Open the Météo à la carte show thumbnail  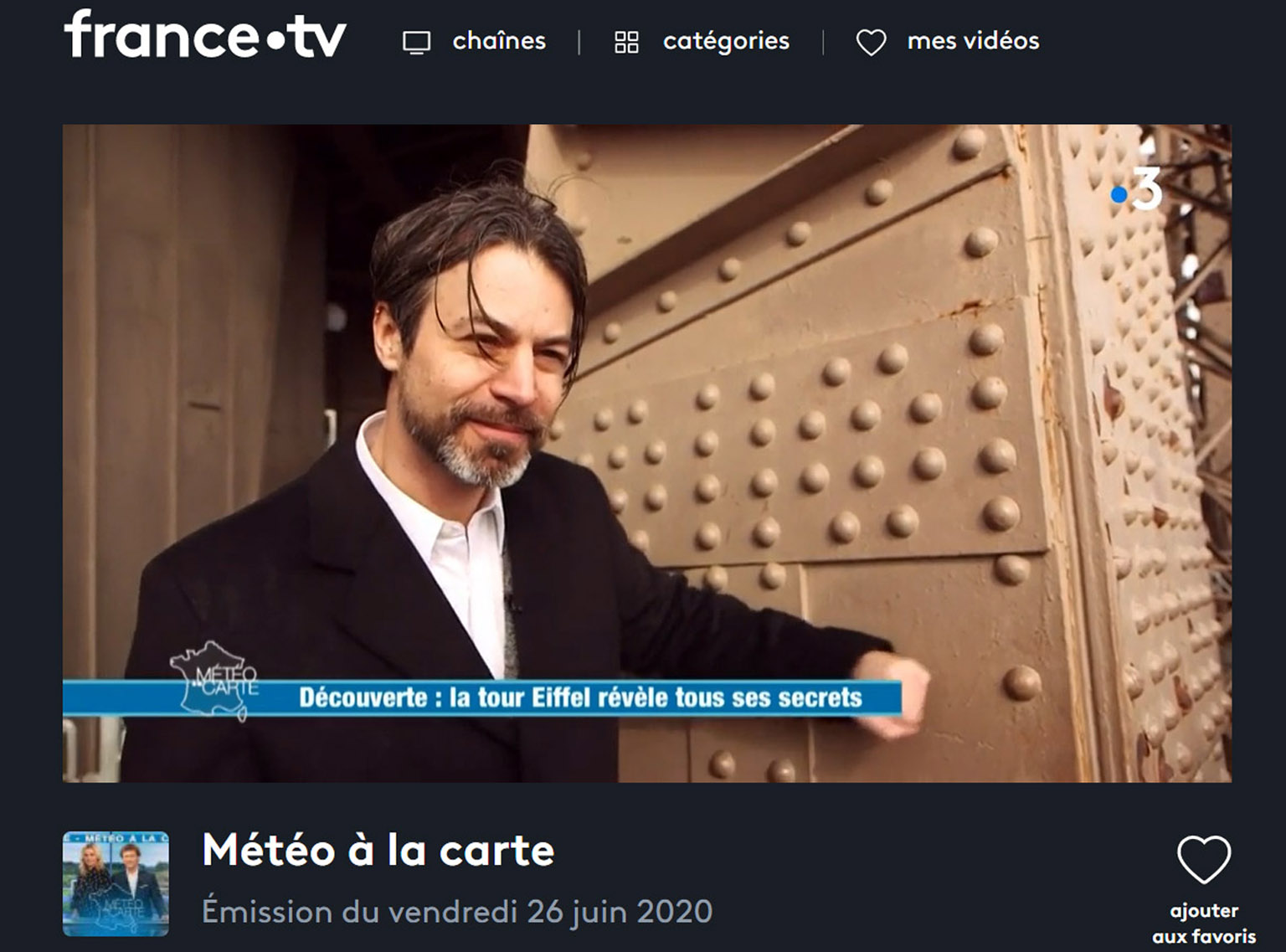(116, 883)
